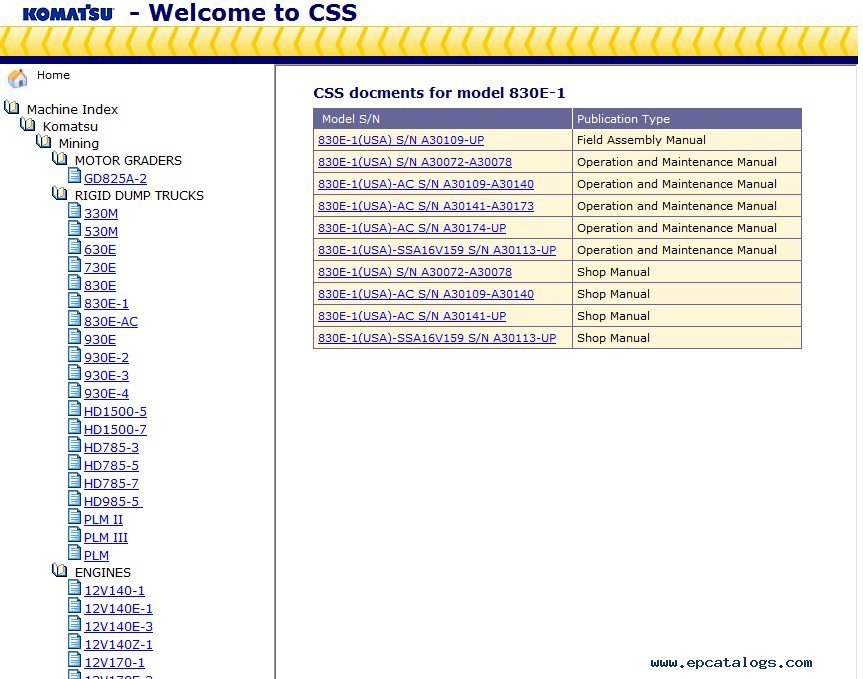863x679 pixels.
Task: Click the Model S/N column header
Action: (x=443, y=119)
